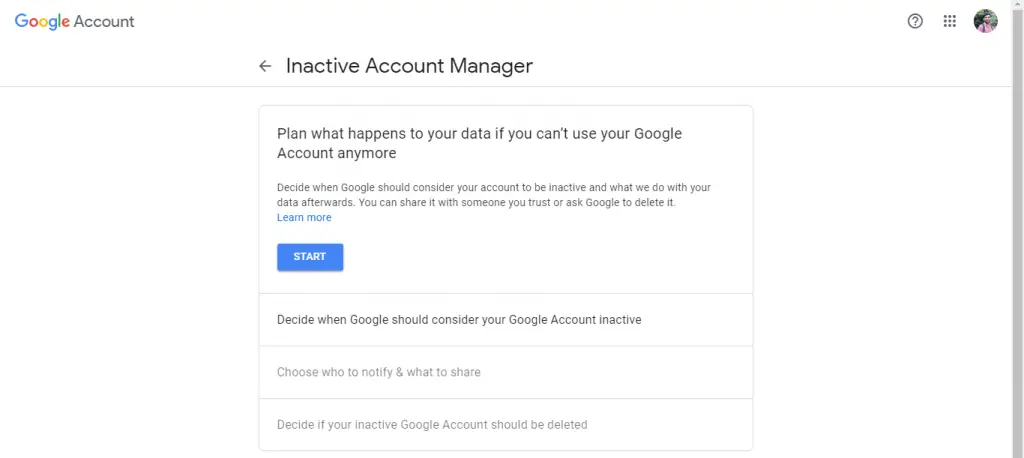Click the profile avatar picture
The height and width of the screenshot is (458, 1024).
(985, 22)
